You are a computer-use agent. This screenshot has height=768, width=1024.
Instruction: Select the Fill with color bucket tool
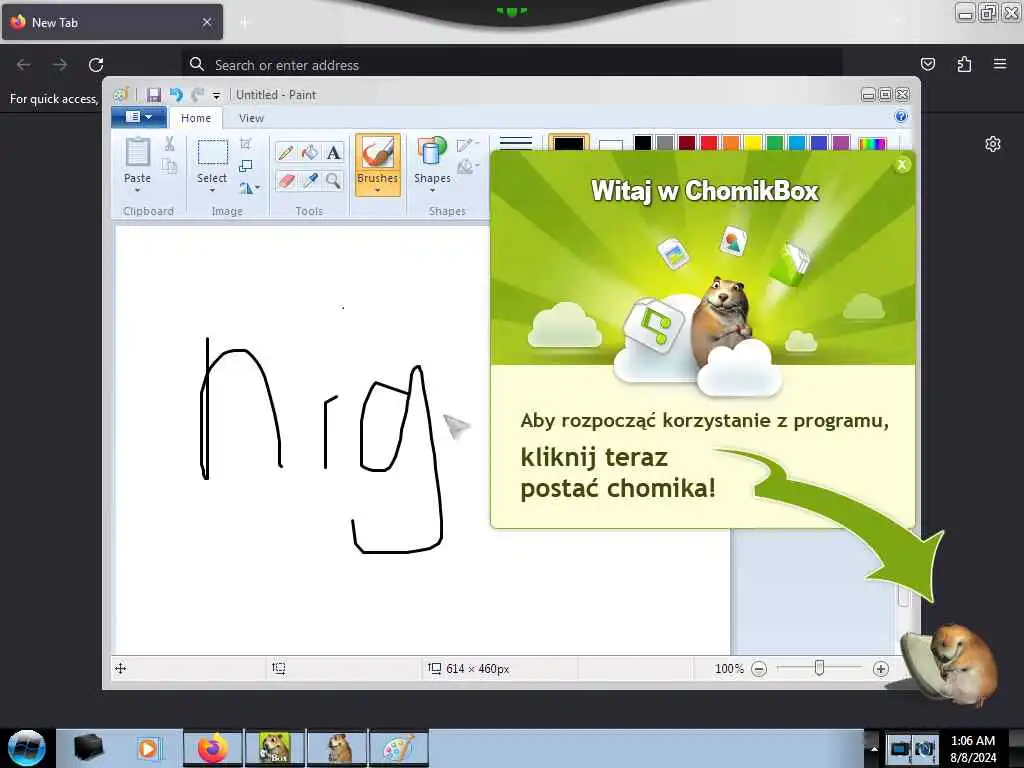pos(310,153)
